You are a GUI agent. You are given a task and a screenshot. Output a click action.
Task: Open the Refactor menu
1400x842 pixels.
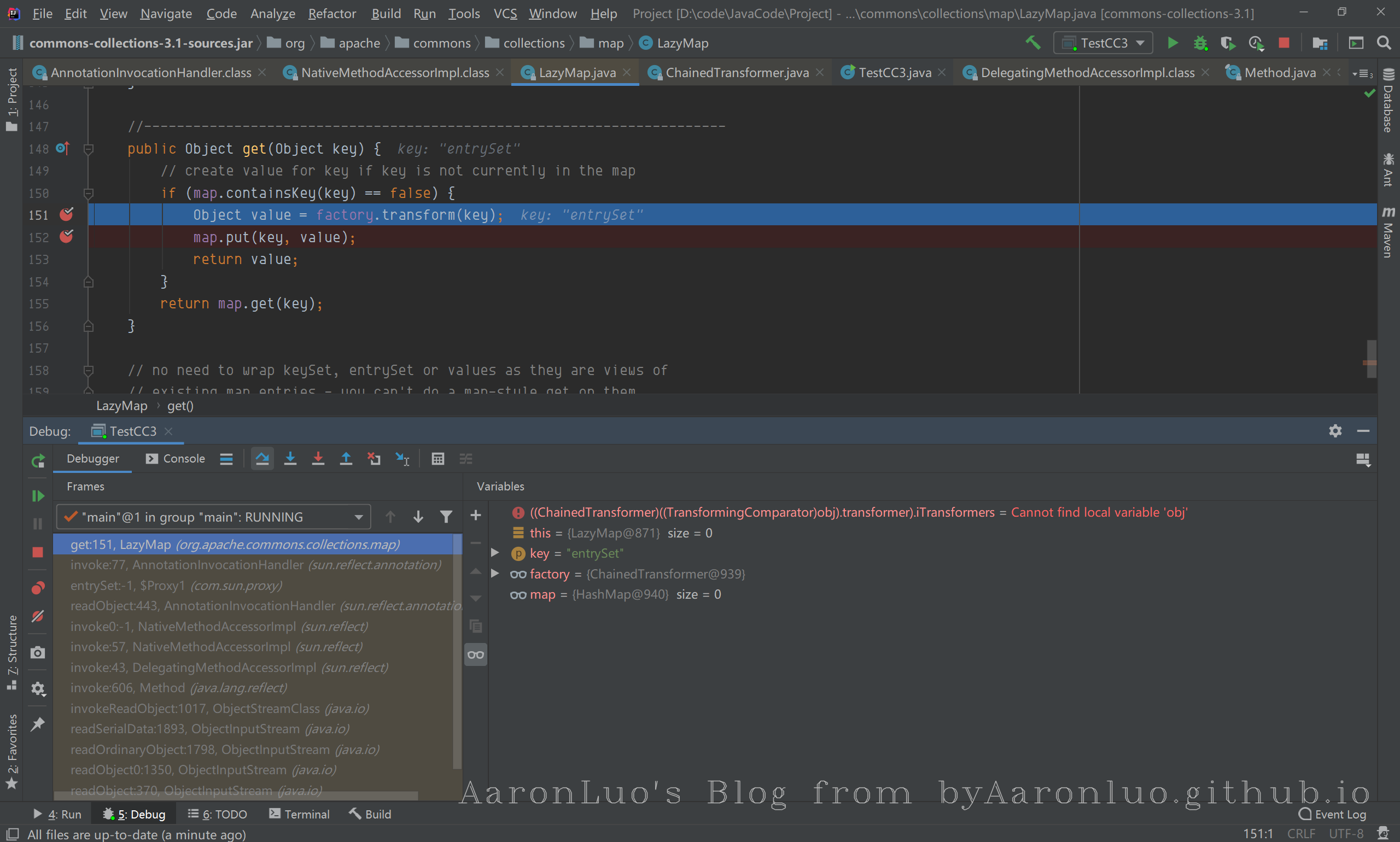pyautogui.click(x=331, y=13)
